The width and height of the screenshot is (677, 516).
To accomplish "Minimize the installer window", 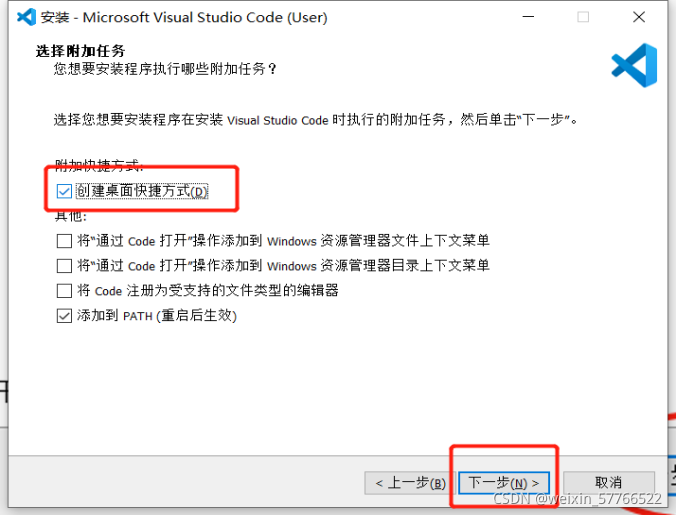I will pyautogui.click(x=528, y=17).
